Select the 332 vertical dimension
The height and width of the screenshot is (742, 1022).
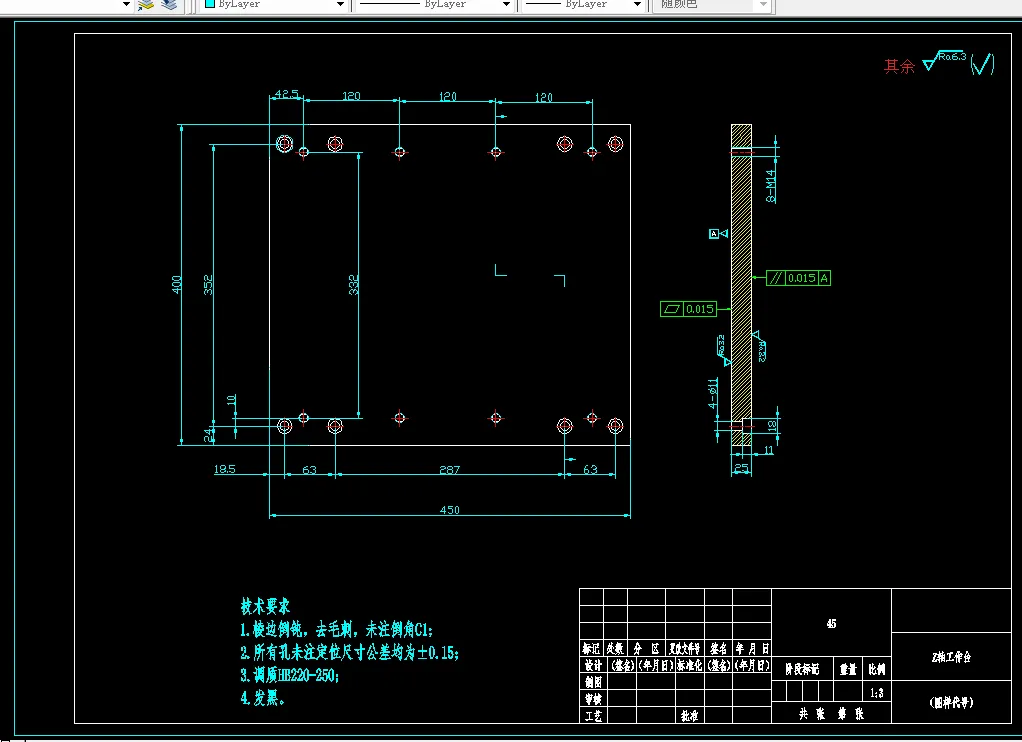click(353, 284)
